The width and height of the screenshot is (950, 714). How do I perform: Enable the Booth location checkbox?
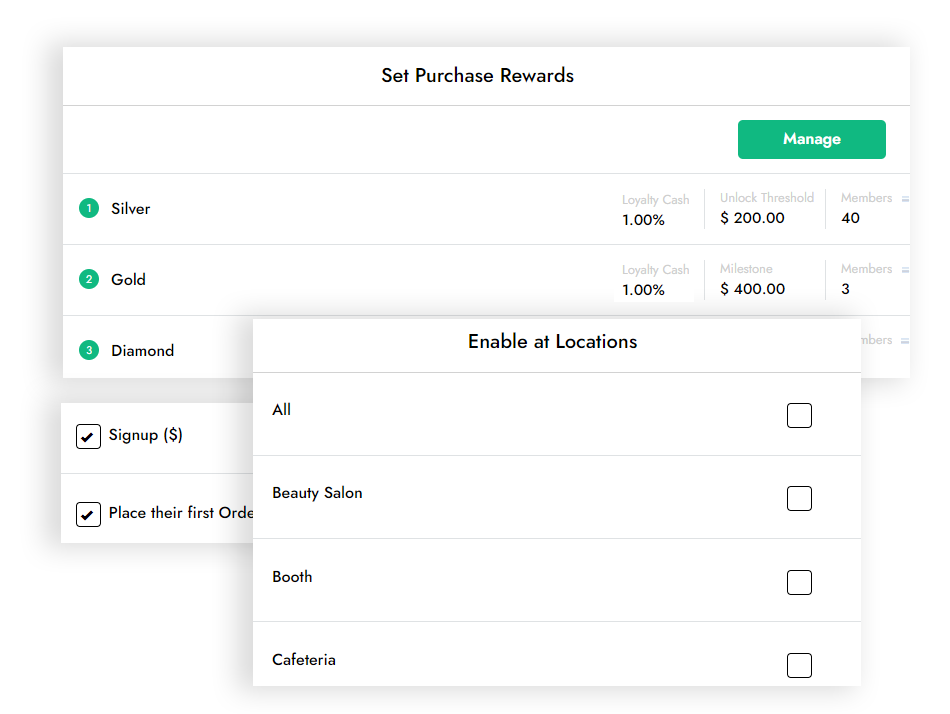click(799, 582)
